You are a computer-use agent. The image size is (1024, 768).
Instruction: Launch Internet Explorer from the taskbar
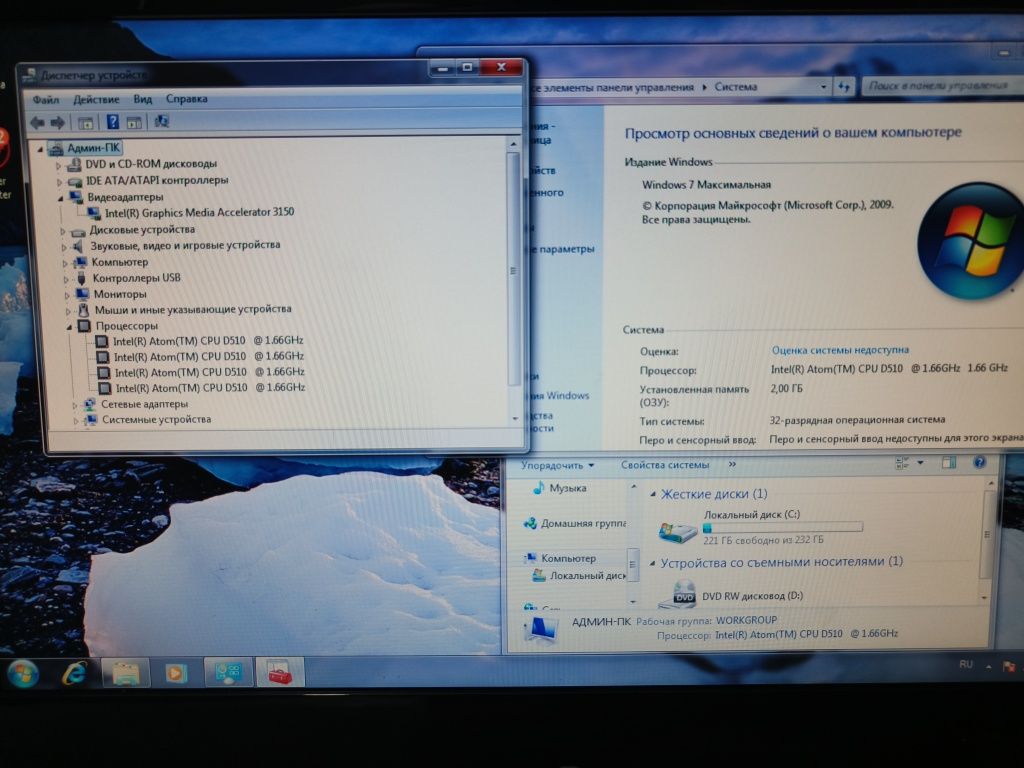74,673
